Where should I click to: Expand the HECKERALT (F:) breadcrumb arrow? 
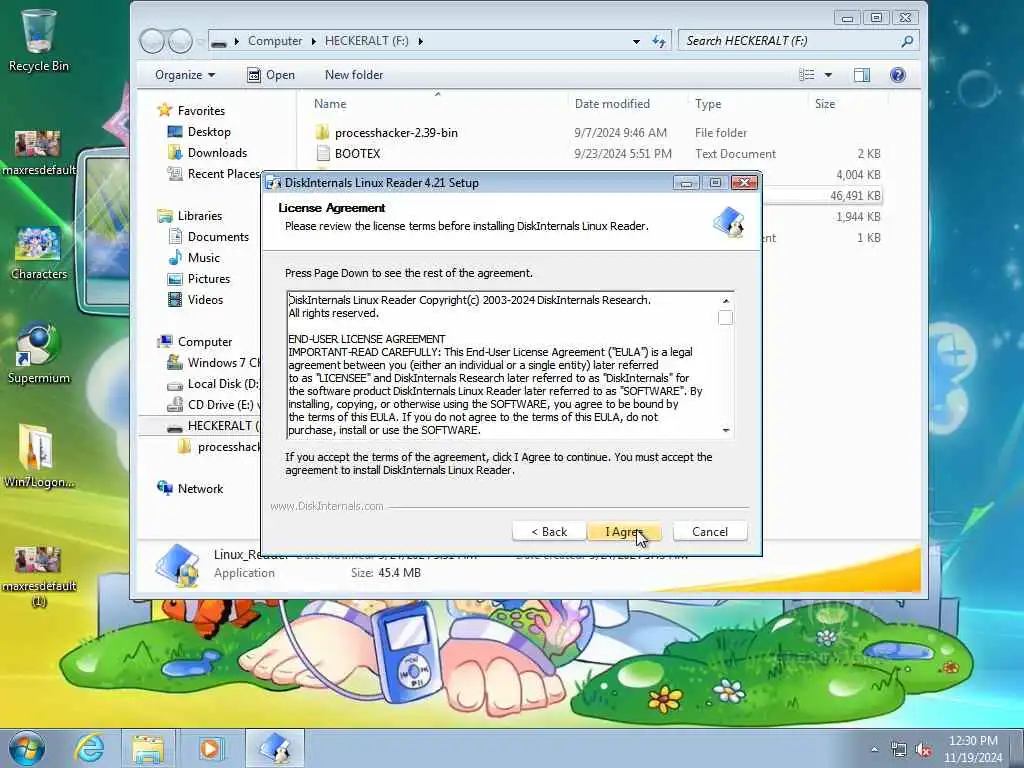click(421, 41)
